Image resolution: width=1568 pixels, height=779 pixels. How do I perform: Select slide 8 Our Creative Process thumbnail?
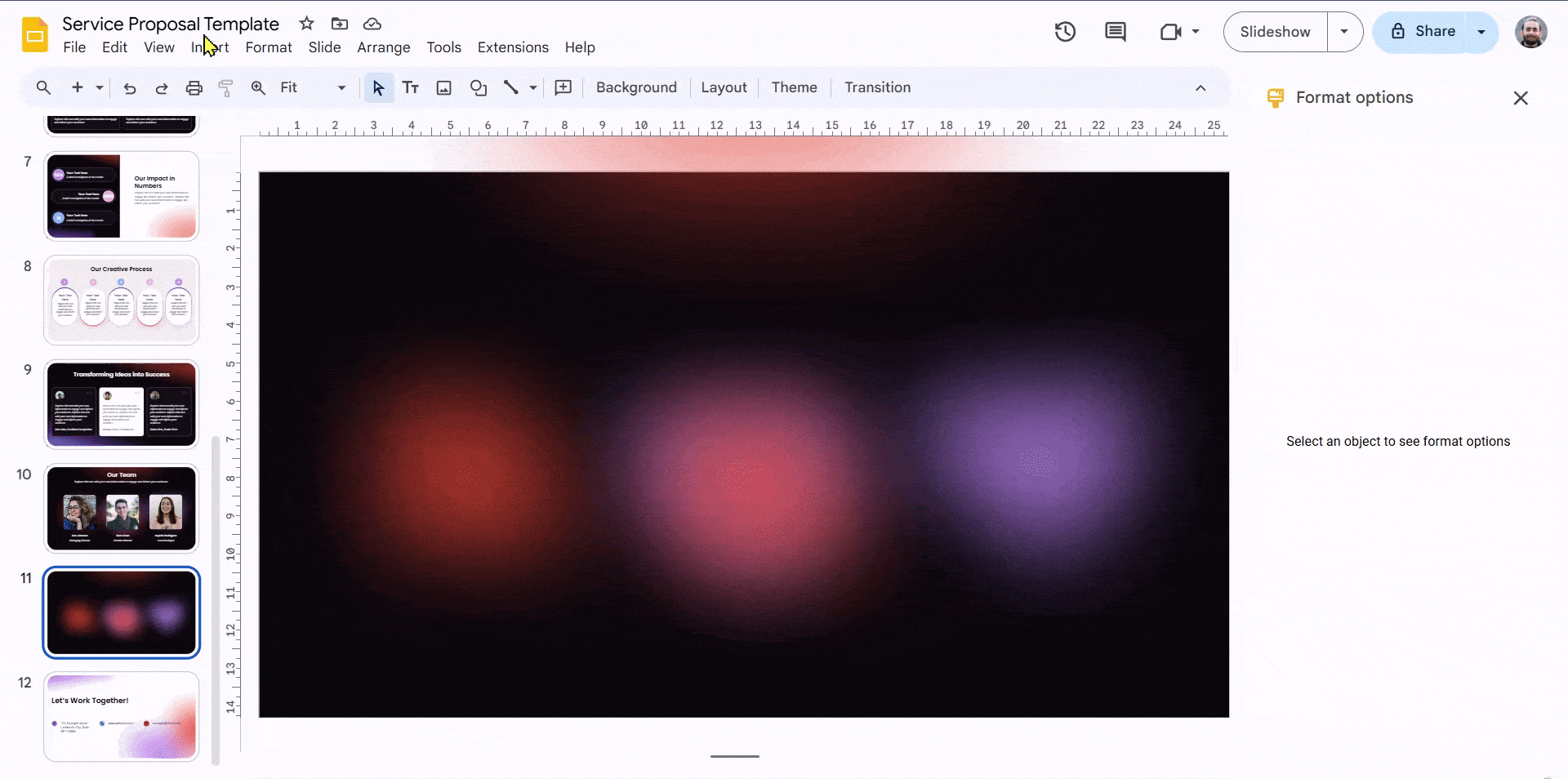click(121, 300)
